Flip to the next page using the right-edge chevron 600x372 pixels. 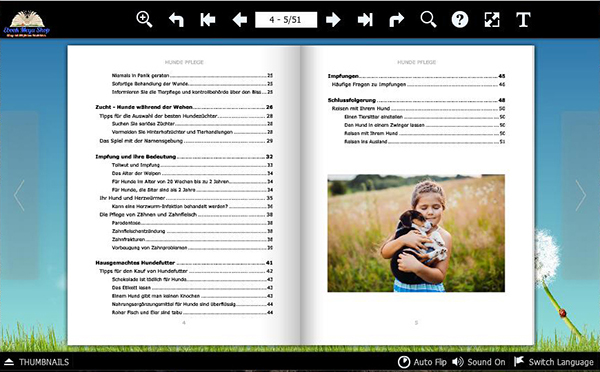coord(580,195)
